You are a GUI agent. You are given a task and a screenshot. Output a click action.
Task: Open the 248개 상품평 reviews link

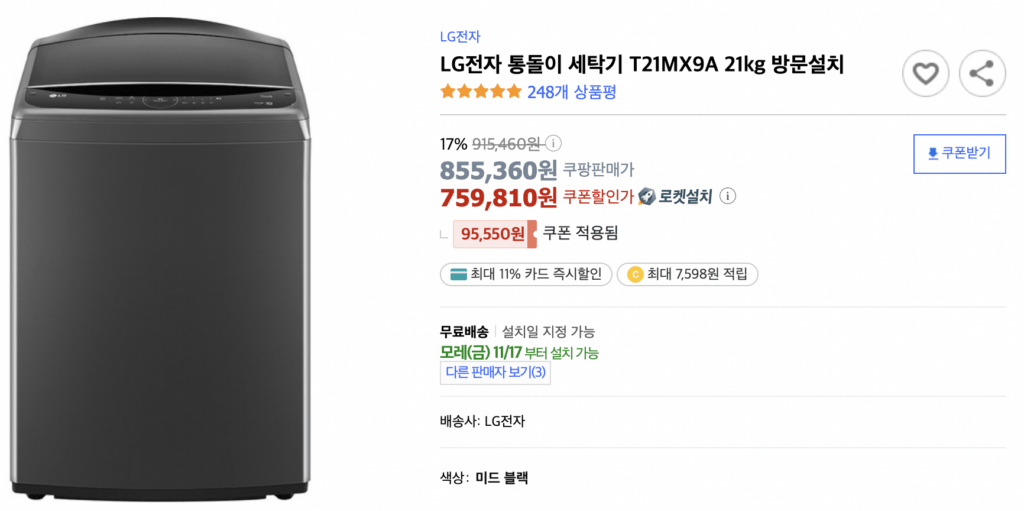click(571, 92)
